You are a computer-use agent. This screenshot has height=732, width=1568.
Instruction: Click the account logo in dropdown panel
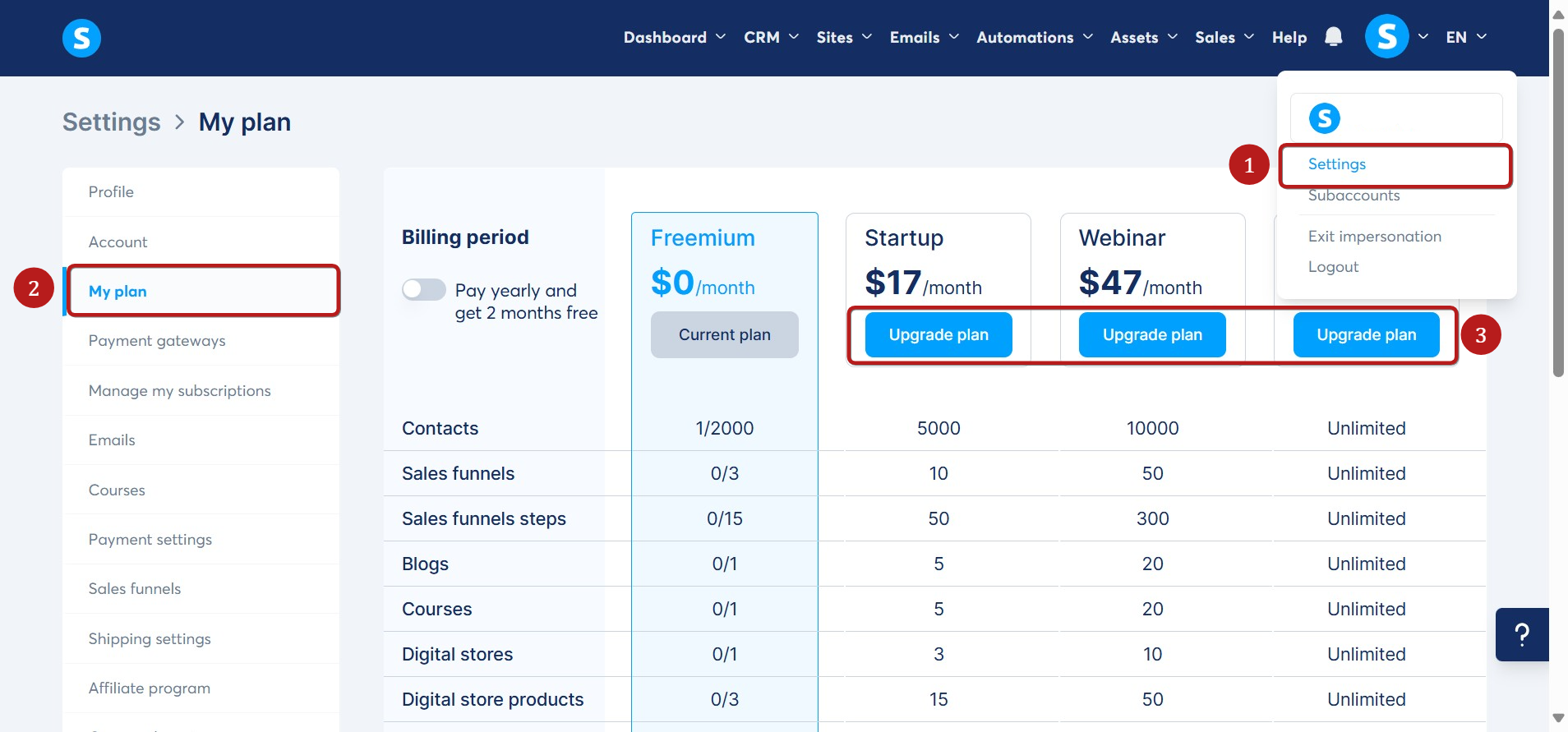(1324, 118)
